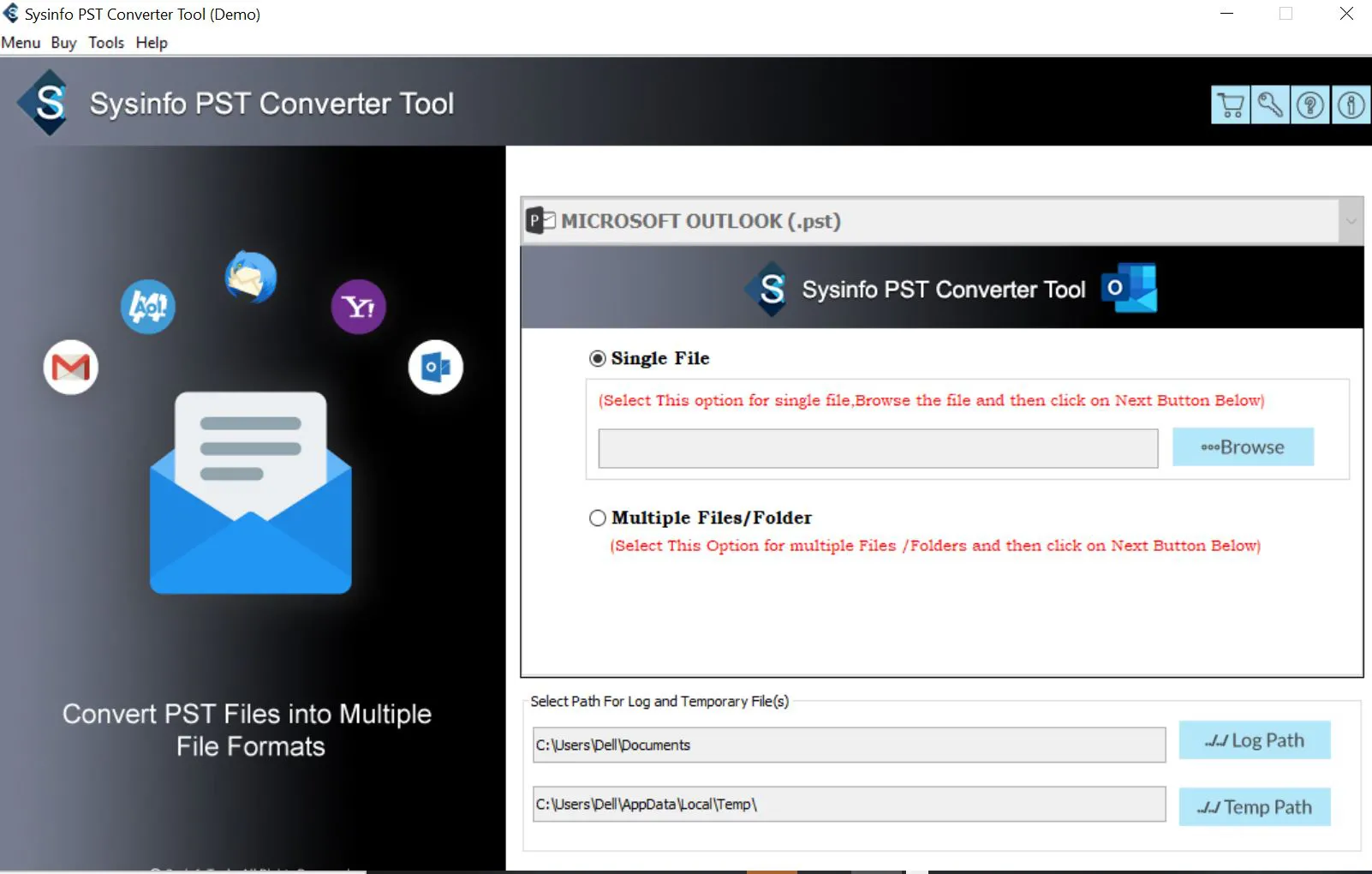Open the Buy menu

[x=63, y=43]
